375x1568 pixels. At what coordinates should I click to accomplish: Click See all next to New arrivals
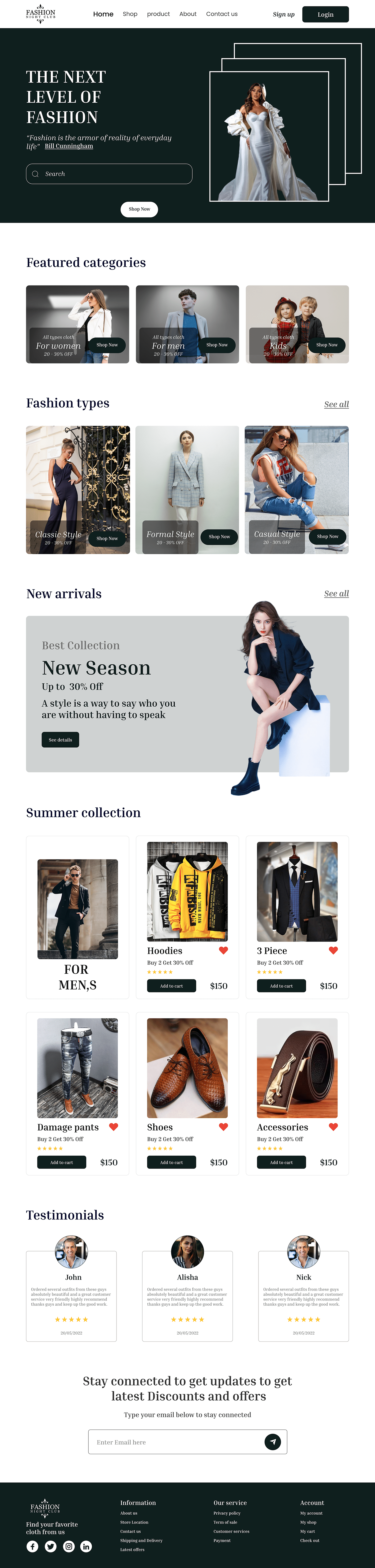tap(336, 594)
